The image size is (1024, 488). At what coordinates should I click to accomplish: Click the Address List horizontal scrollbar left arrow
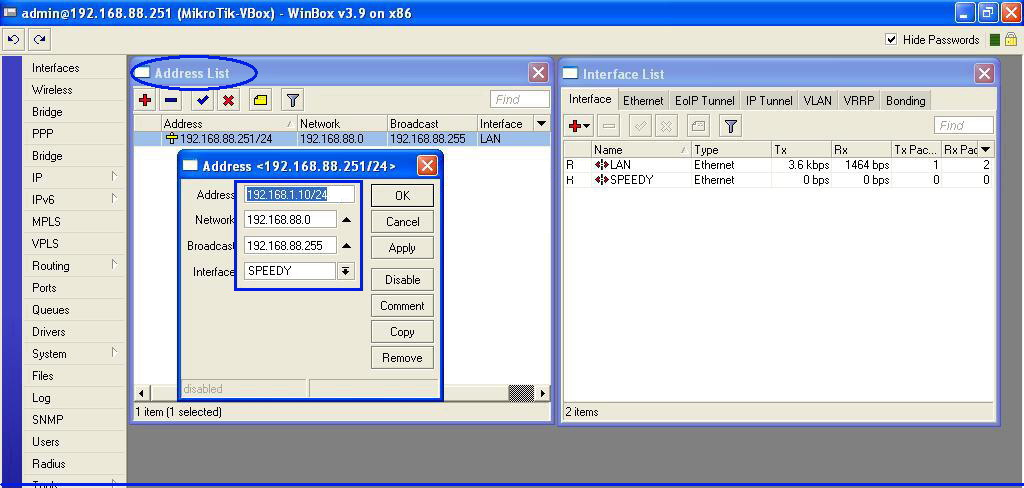pyautogui.click(x=142, y=393)
